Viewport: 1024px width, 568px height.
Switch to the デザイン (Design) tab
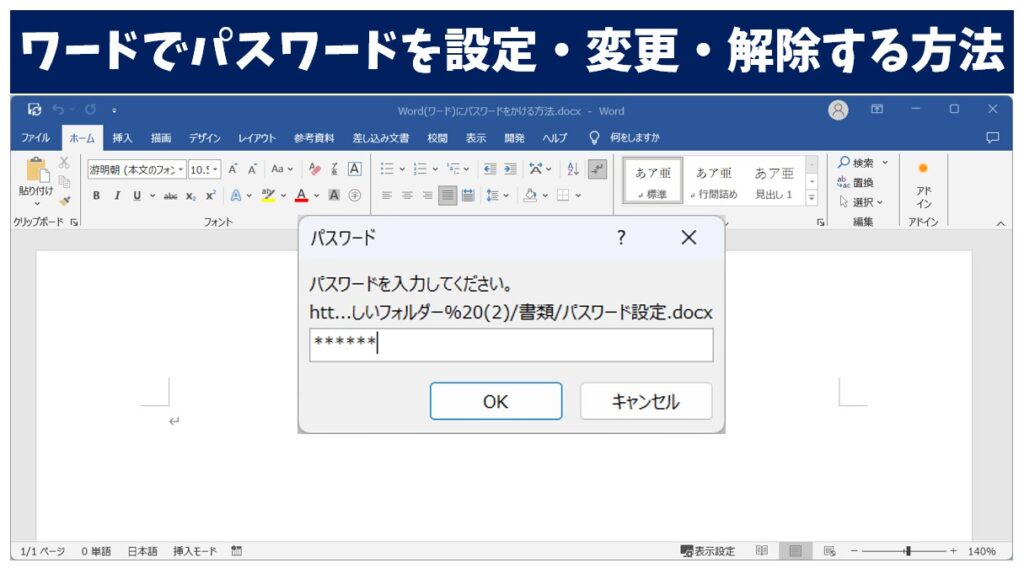click(204, 138)
